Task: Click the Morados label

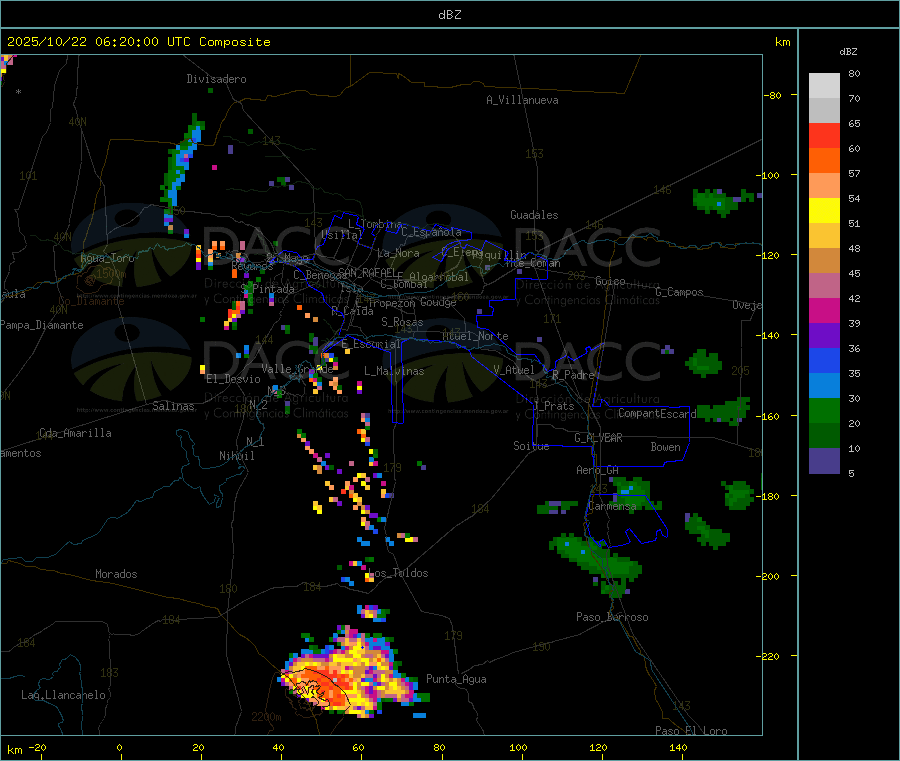Action: click(116, 574)
